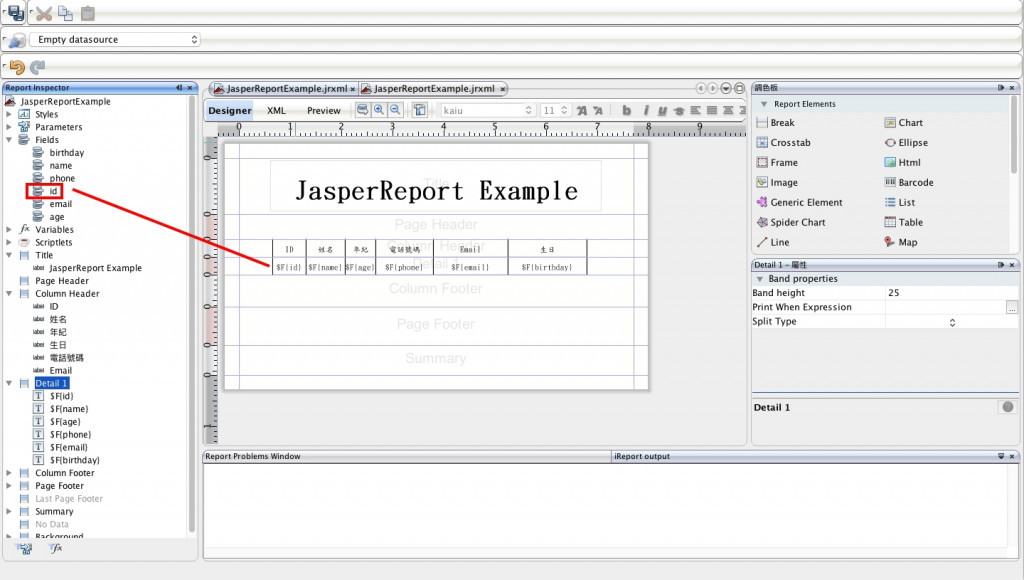The height and width of the screenshot is (580, 1024).
Task: Open the kaiu font name dropdown
Action: (487, 110)
